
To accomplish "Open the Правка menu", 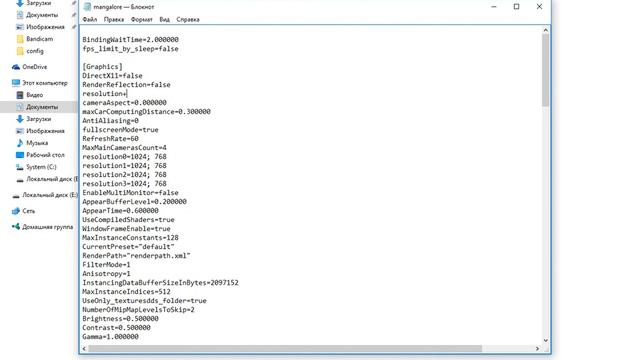I will click(114, 20).
